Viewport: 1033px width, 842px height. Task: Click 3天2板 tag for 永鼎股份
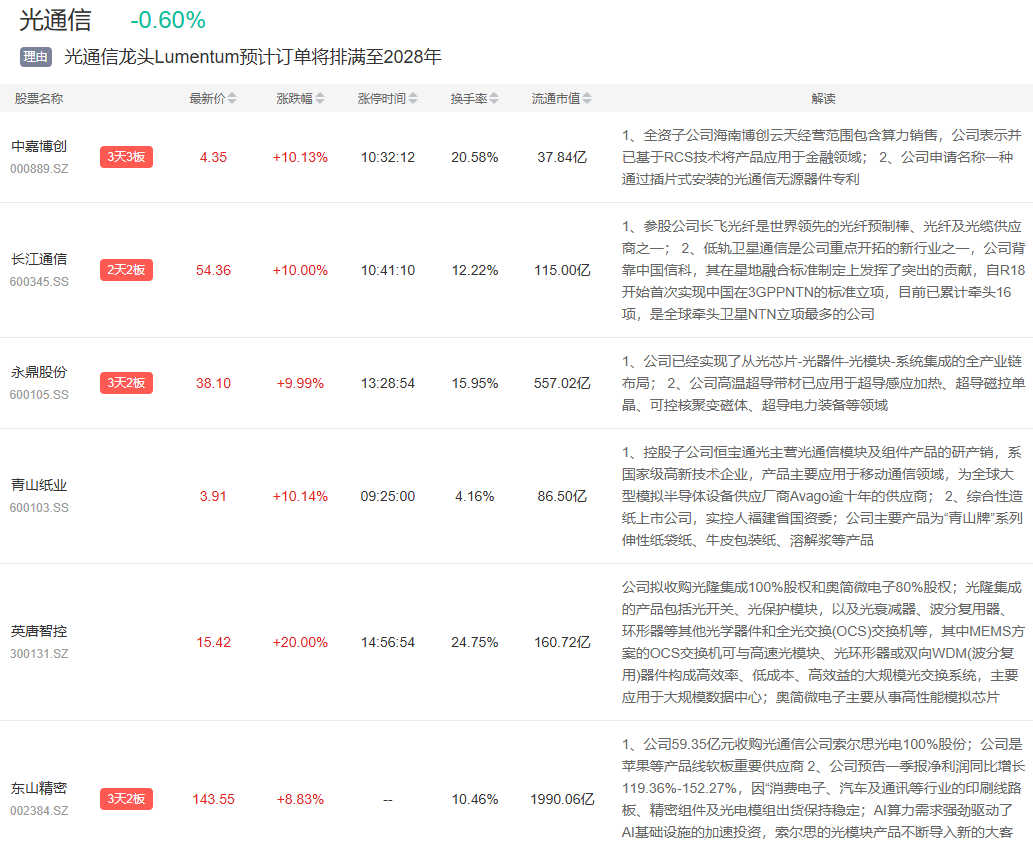(x=126, y=383)
